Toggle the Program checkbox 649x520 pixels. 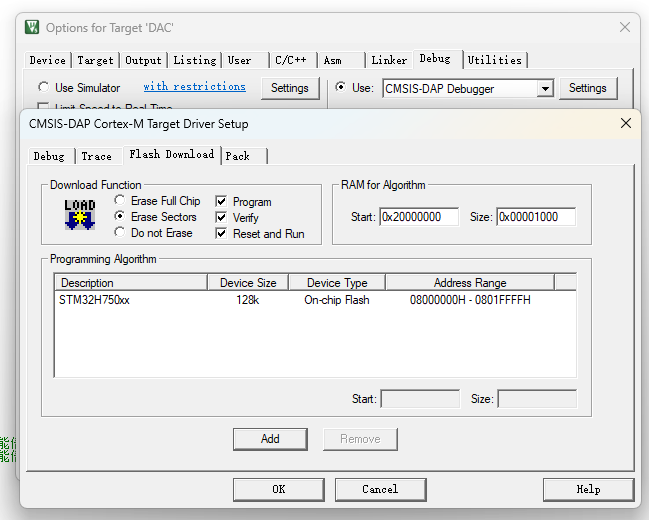coord(221,202)
